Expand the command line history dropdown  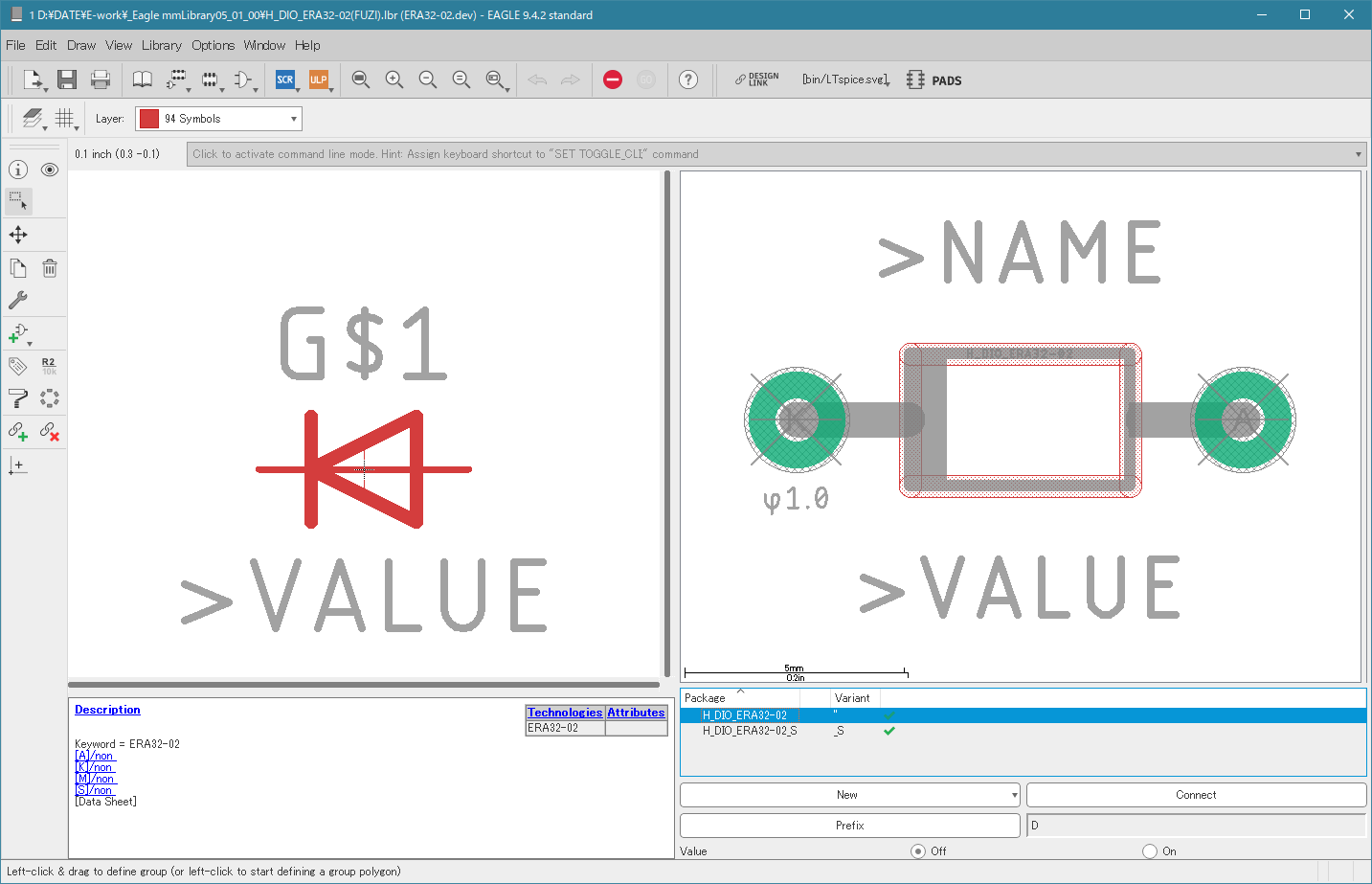tap(1358, 154)
